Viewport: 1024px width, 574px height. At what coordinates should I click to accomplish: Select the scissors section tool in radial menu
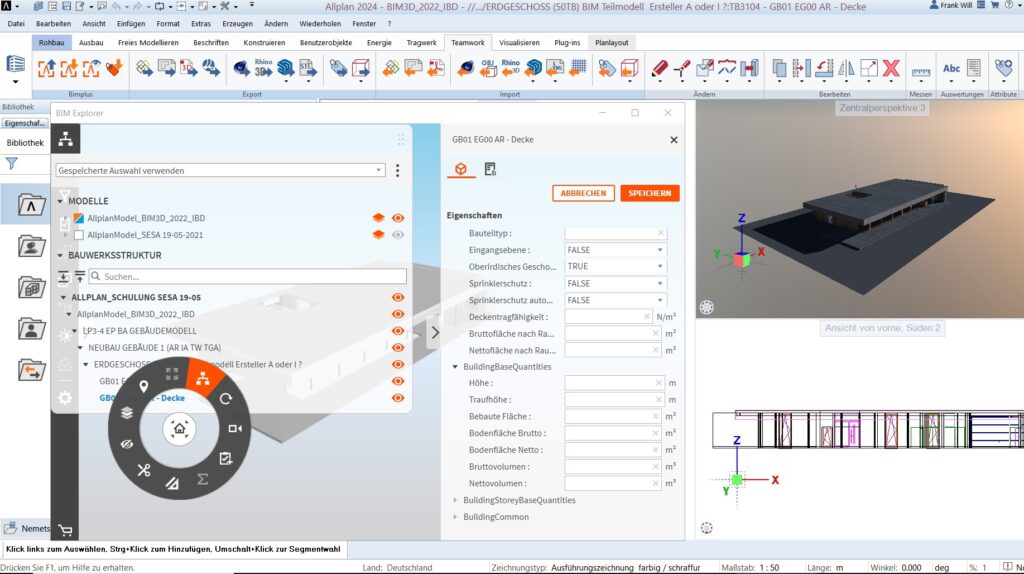pos(144,469)
